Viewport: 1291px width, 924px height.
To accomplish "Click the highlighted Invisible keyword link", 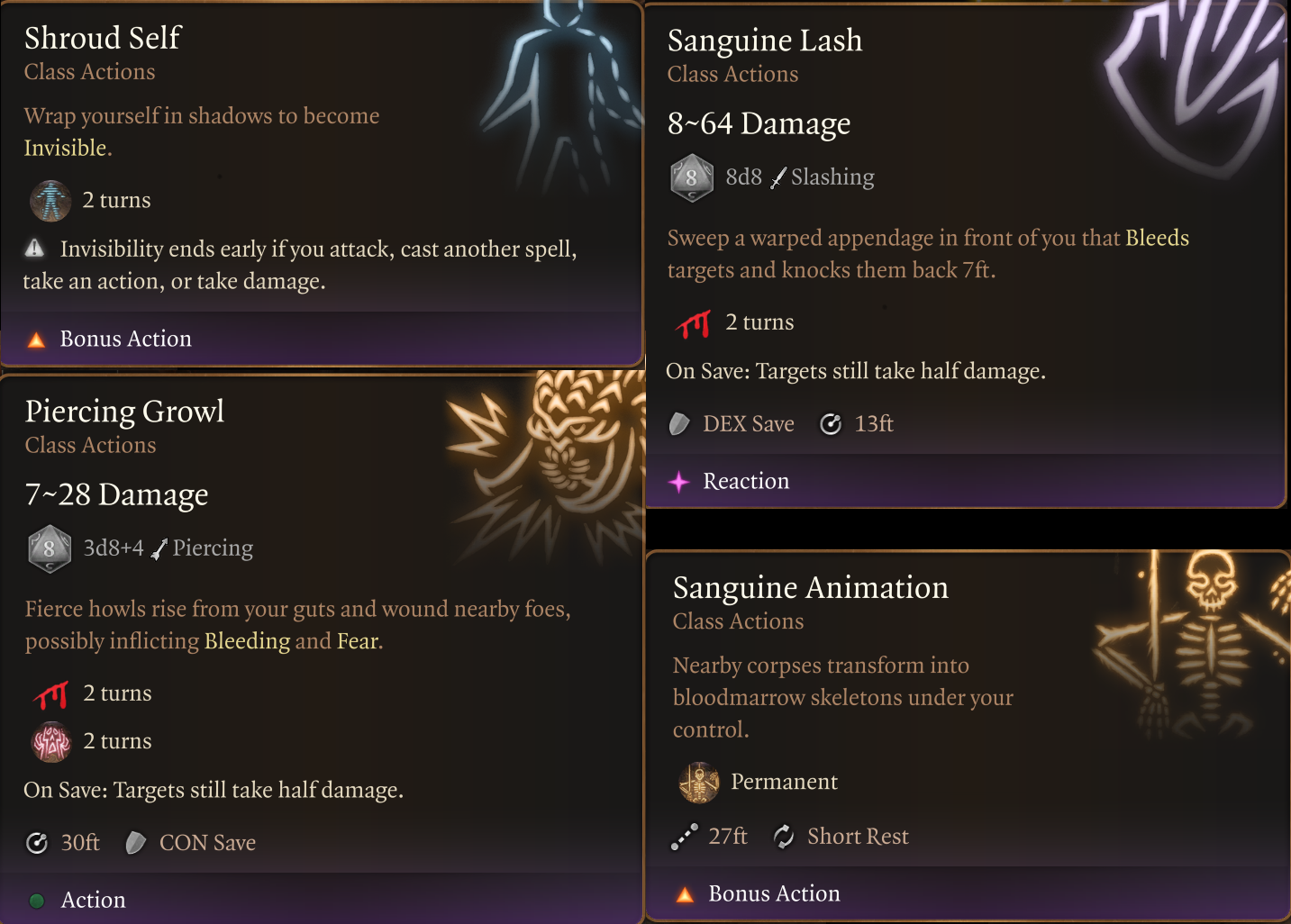I will tap(65, 149).
